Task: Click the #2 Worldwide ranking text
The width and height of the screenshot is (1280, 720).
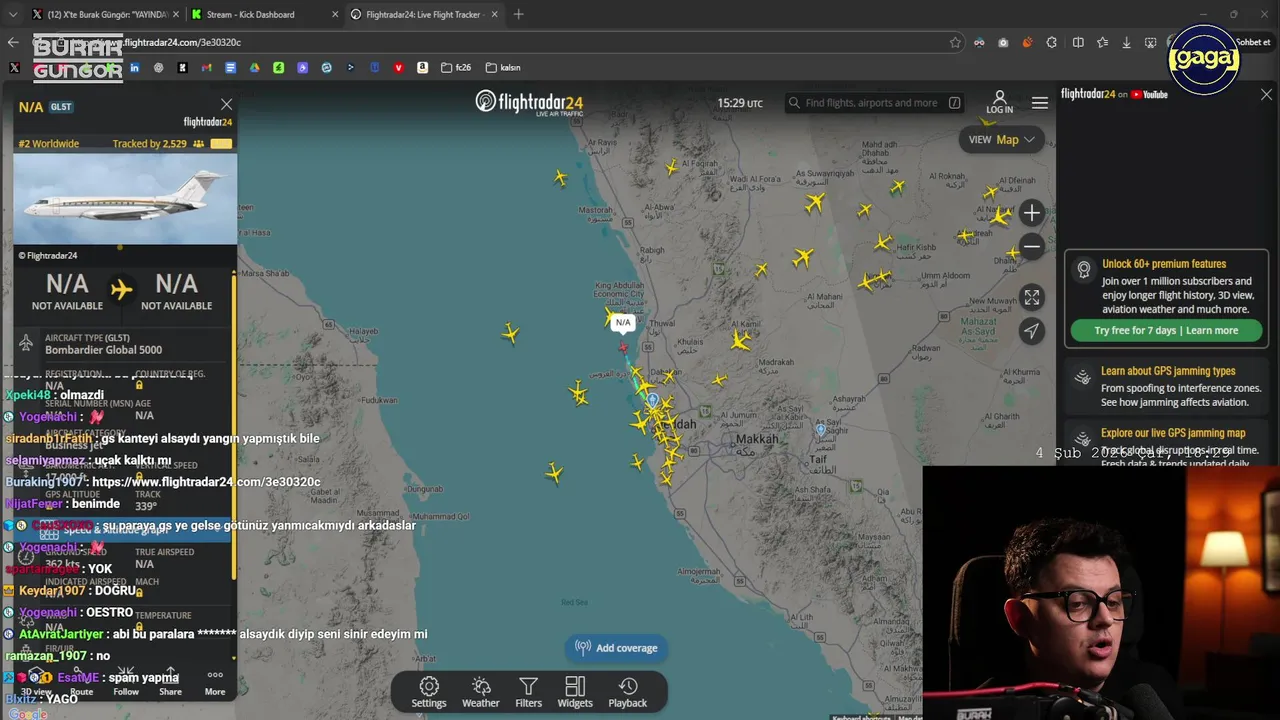Action: point(48,144)
